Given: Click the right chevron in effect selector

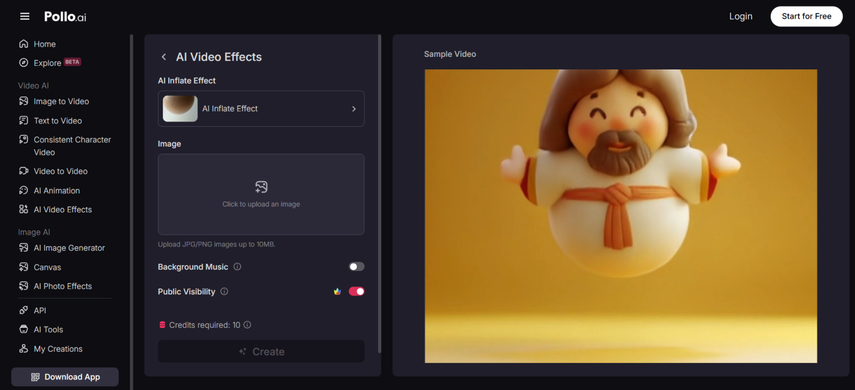Looking at the screenshot, I should [354, 109].
